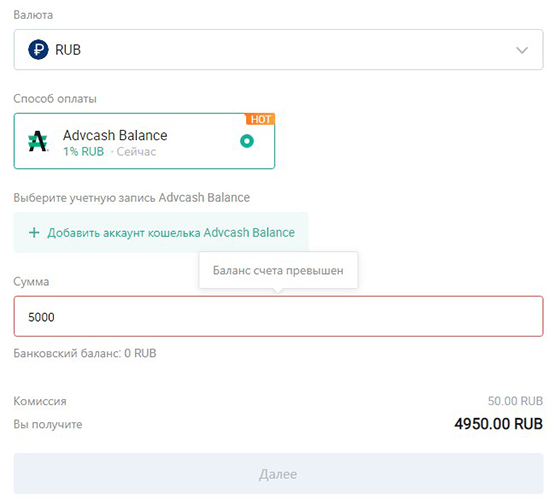Screen dimensions: 558x500
Task: Click the 'Advcash Balance' payment method title
Action: pos(115,135)
